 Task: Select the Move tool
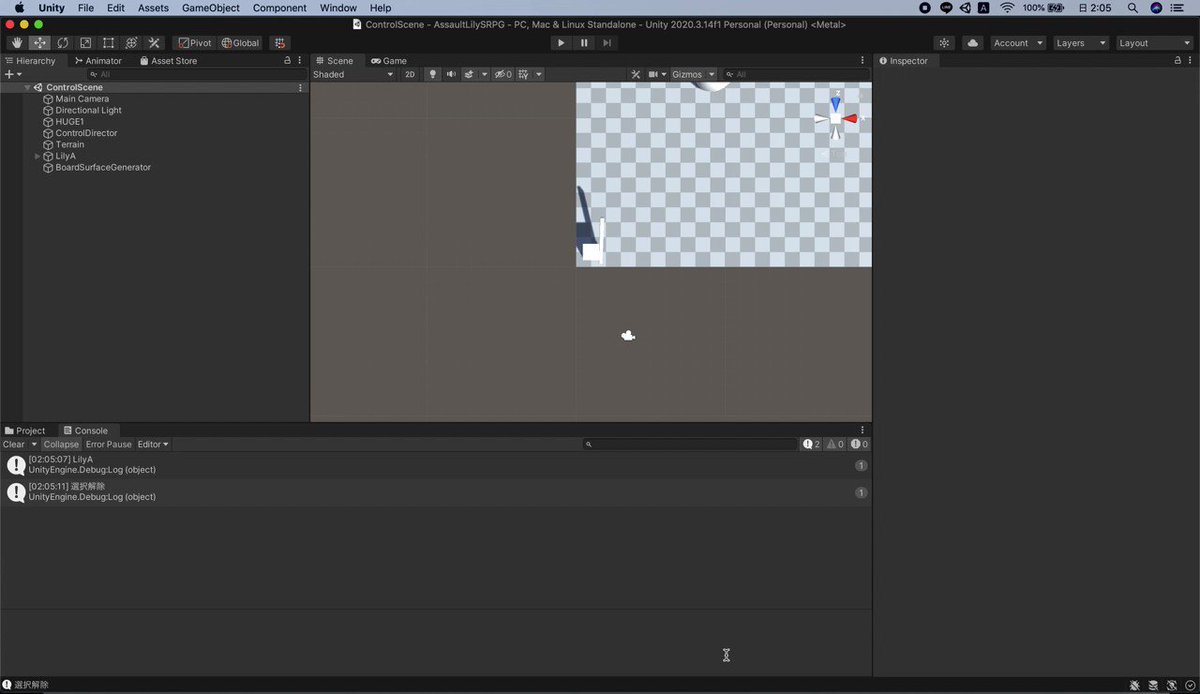click(40, 43)
